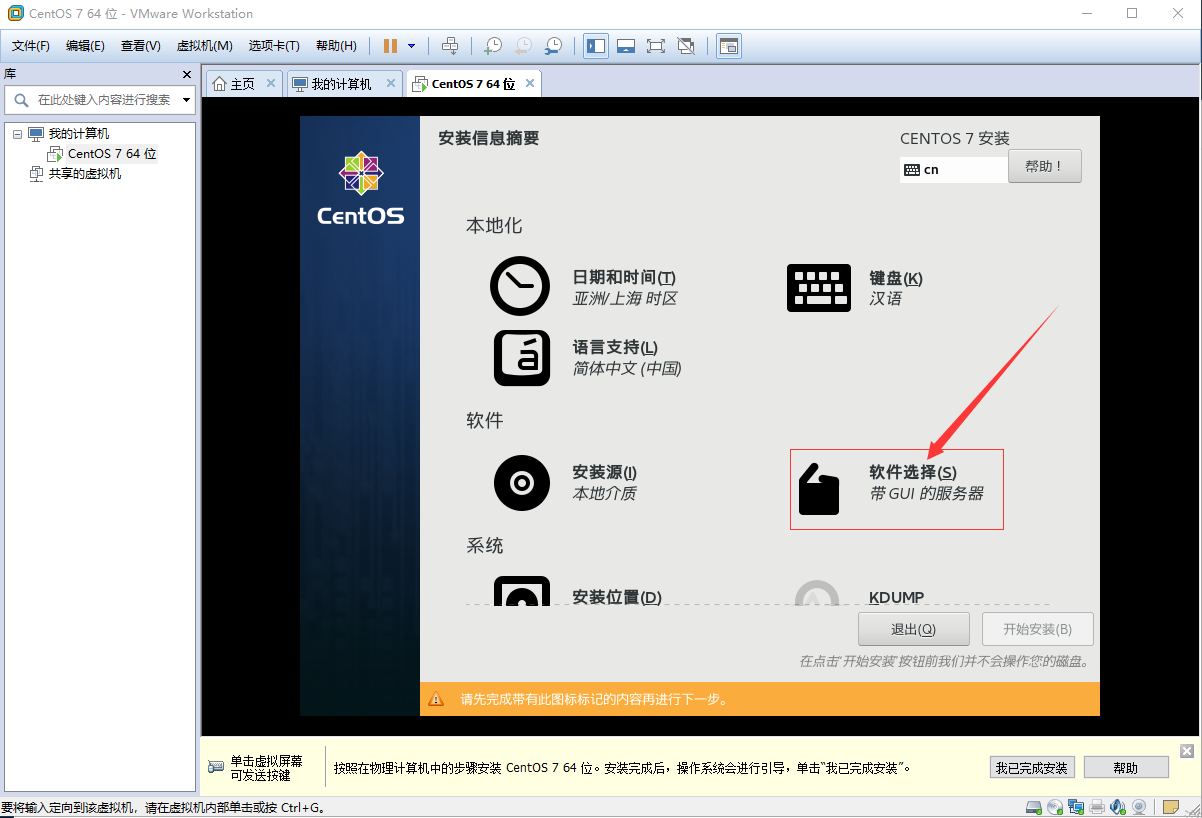Select 共享的虚拟机 in the library tree

(85, 173)
